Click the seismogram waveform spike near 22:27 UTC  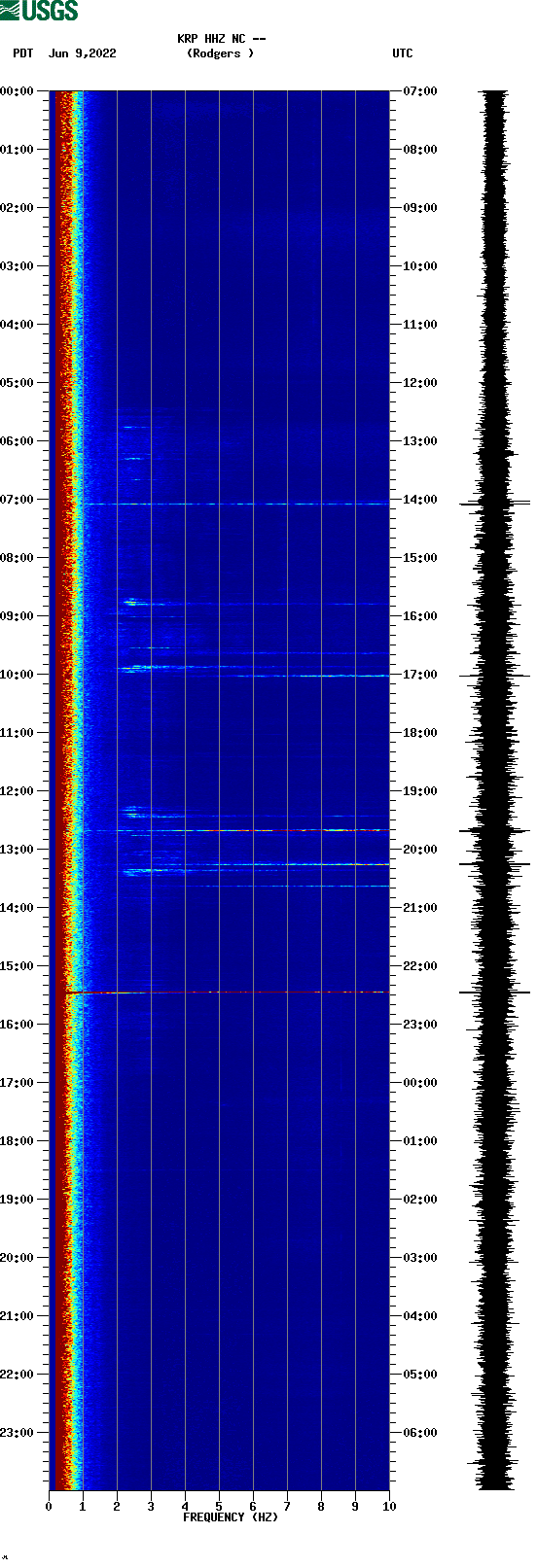click(495, 993)
